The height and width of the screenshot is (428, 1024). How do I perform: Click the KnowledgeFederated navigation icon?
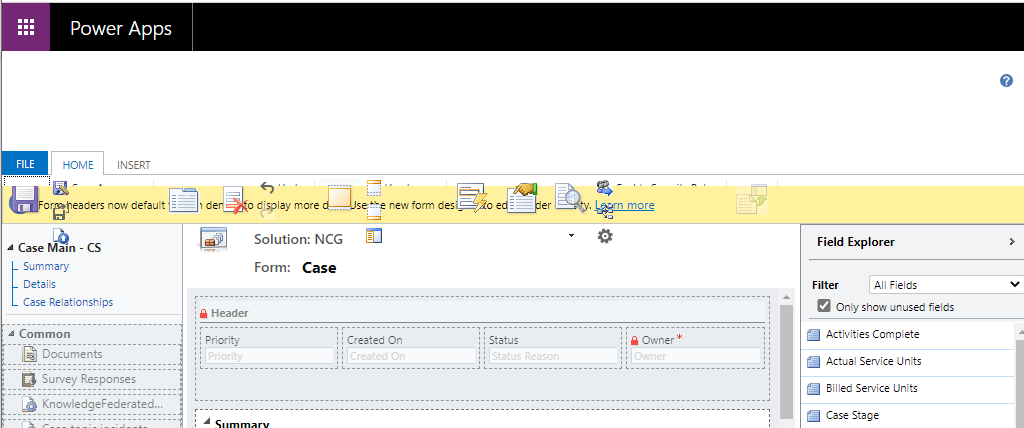30,404
